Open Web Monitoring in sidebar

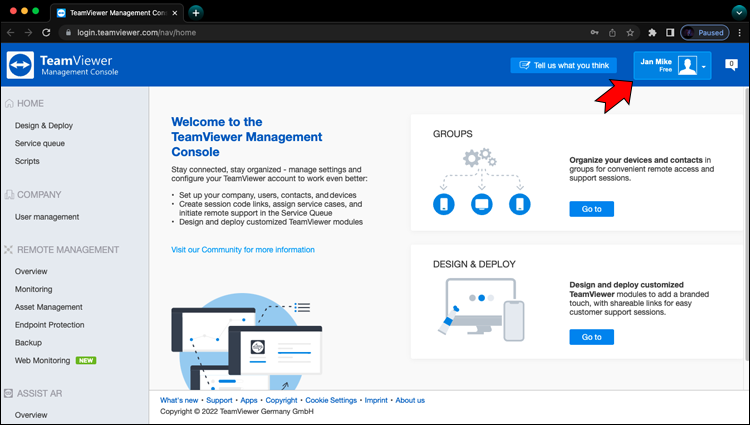[42, 360]
